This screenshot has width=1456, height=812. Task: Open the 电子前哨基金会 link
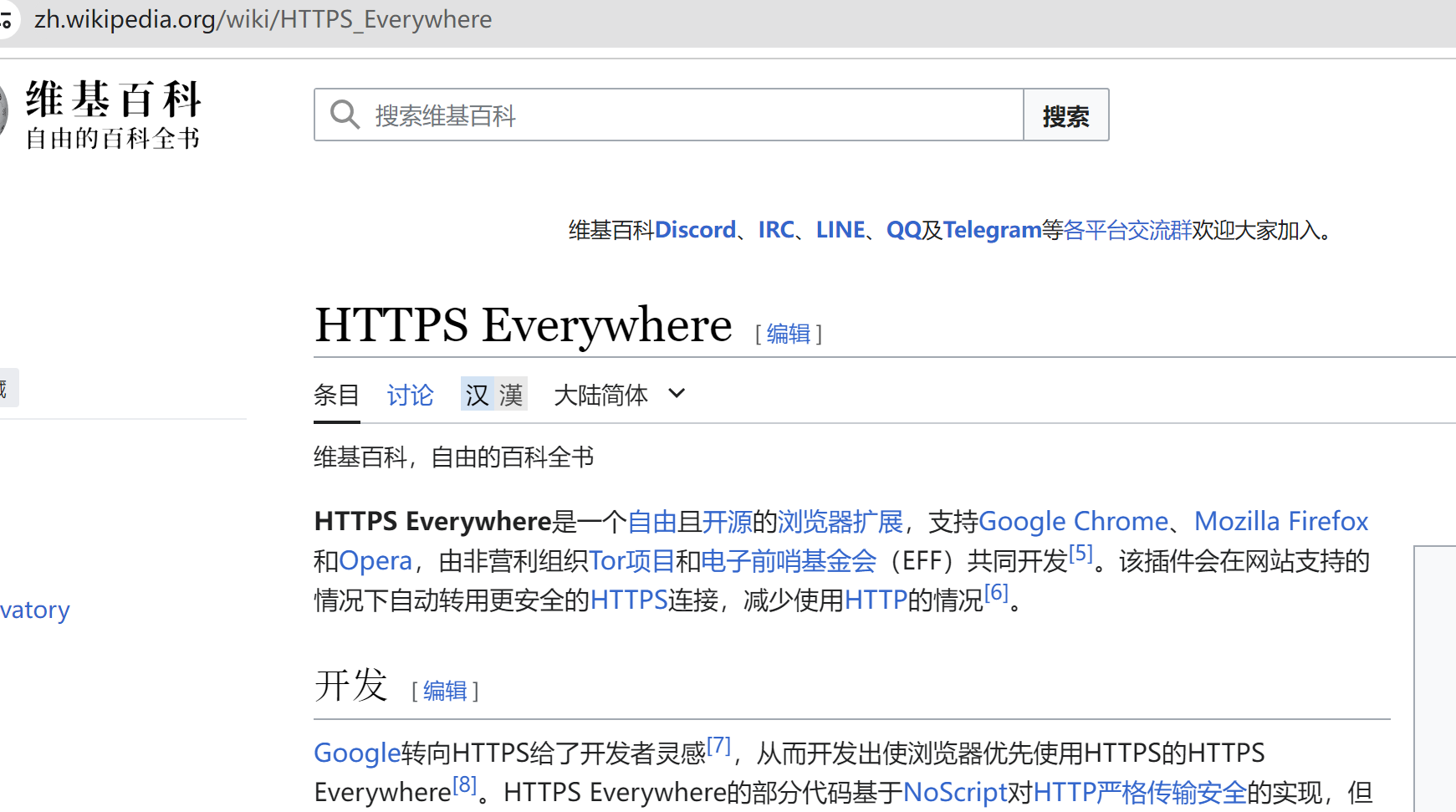(x=789, y=560)
